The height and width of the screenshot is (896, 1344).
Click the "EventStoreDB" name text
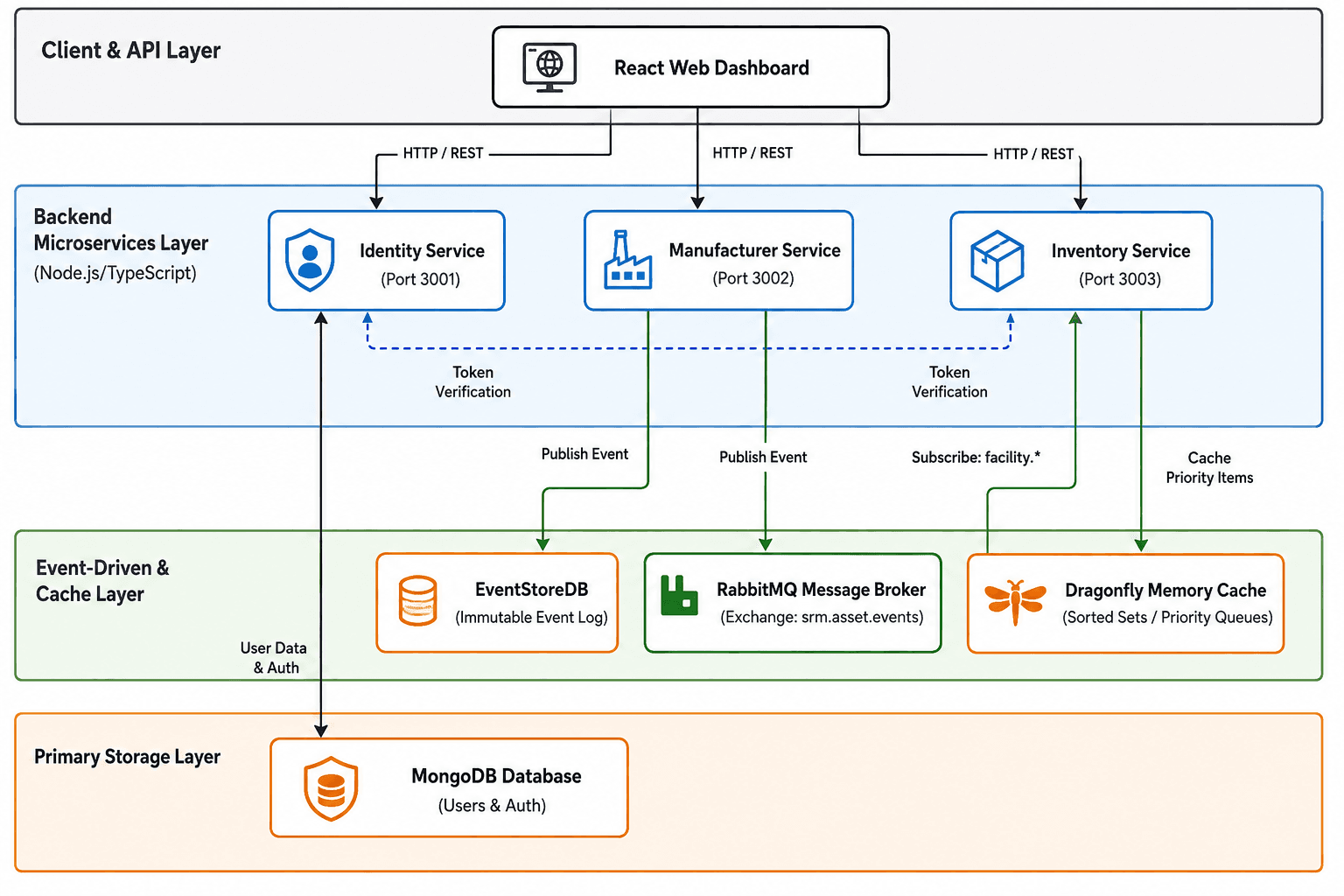(531, 590)
